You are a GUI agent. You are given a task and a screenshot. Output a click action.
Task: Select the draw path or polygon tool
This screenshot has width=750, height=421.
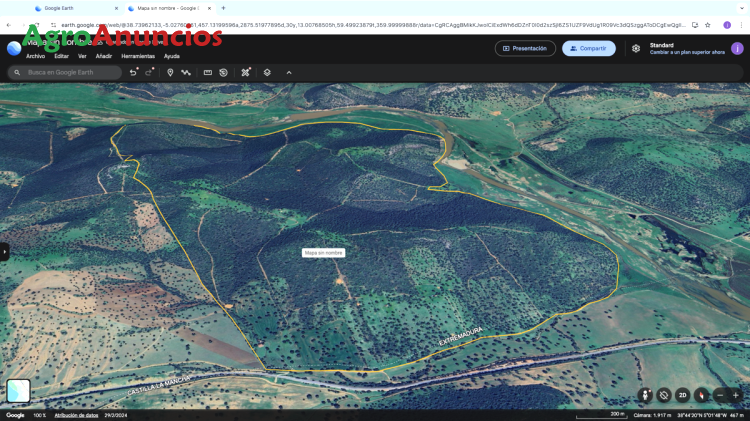point(186,72)
